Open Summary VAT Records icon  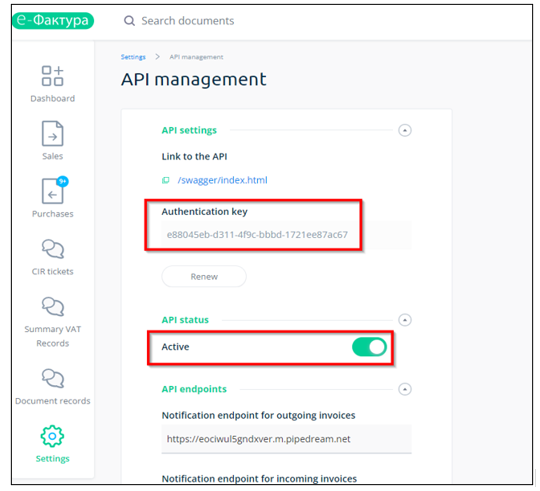[x=53, y=306]
